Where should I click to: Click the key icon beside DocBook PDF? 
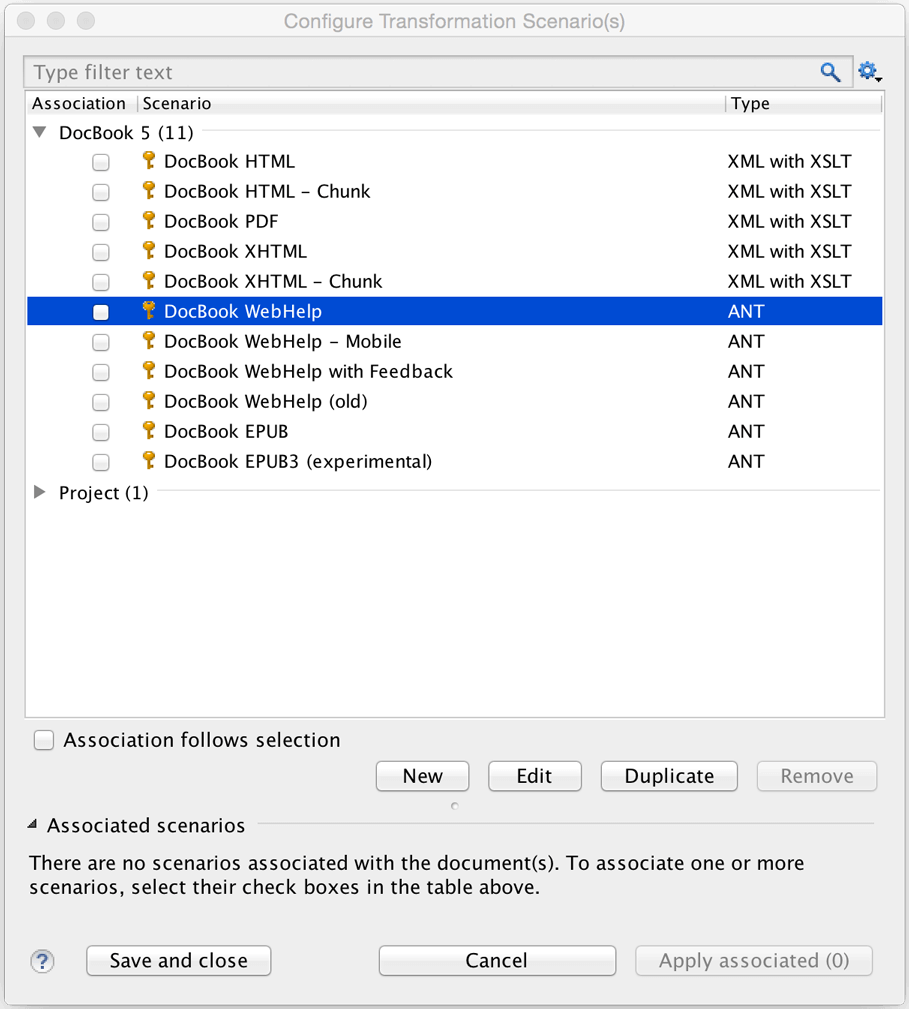149,221
